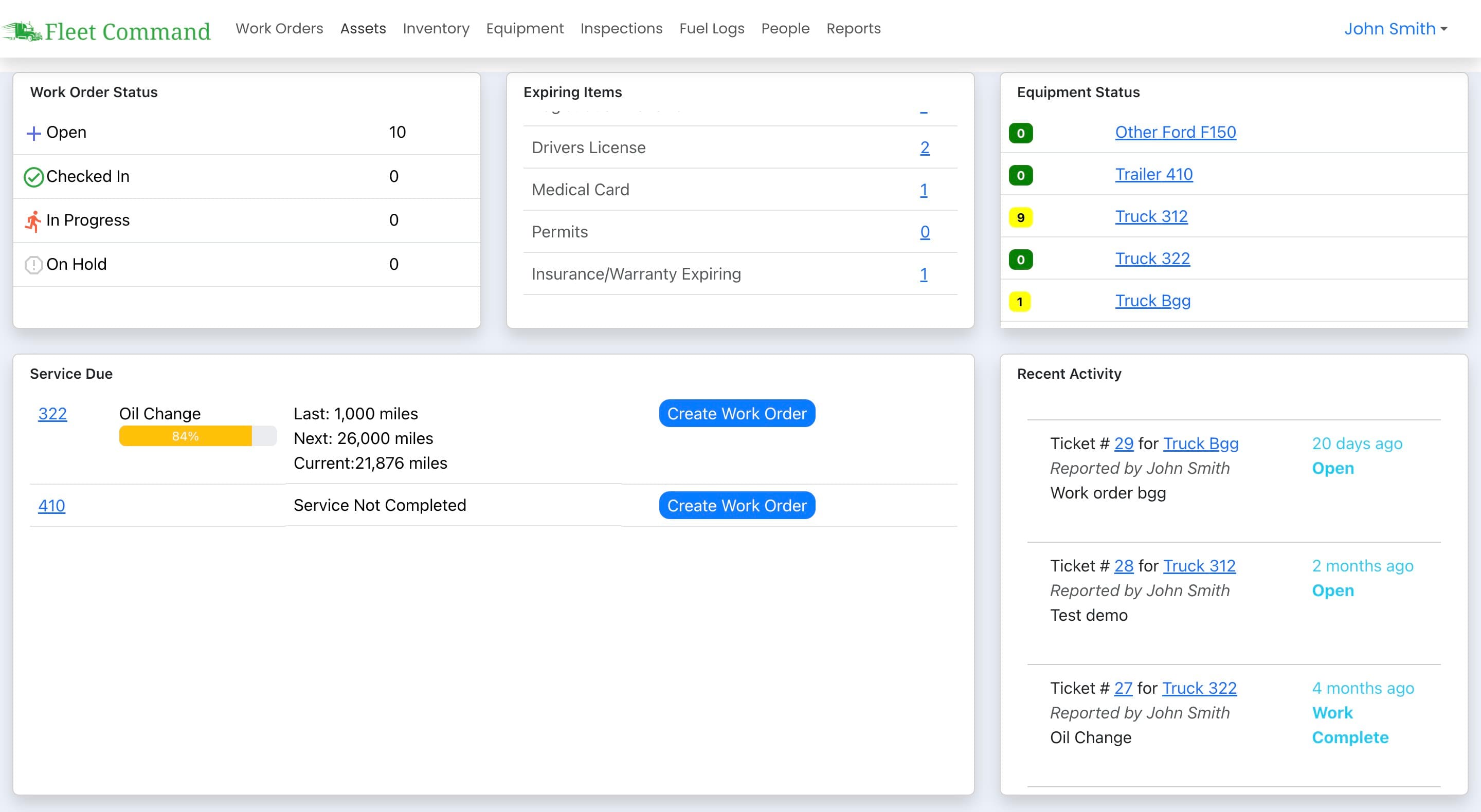Click green 0 badge for Trailer 410

point(1020,175)
